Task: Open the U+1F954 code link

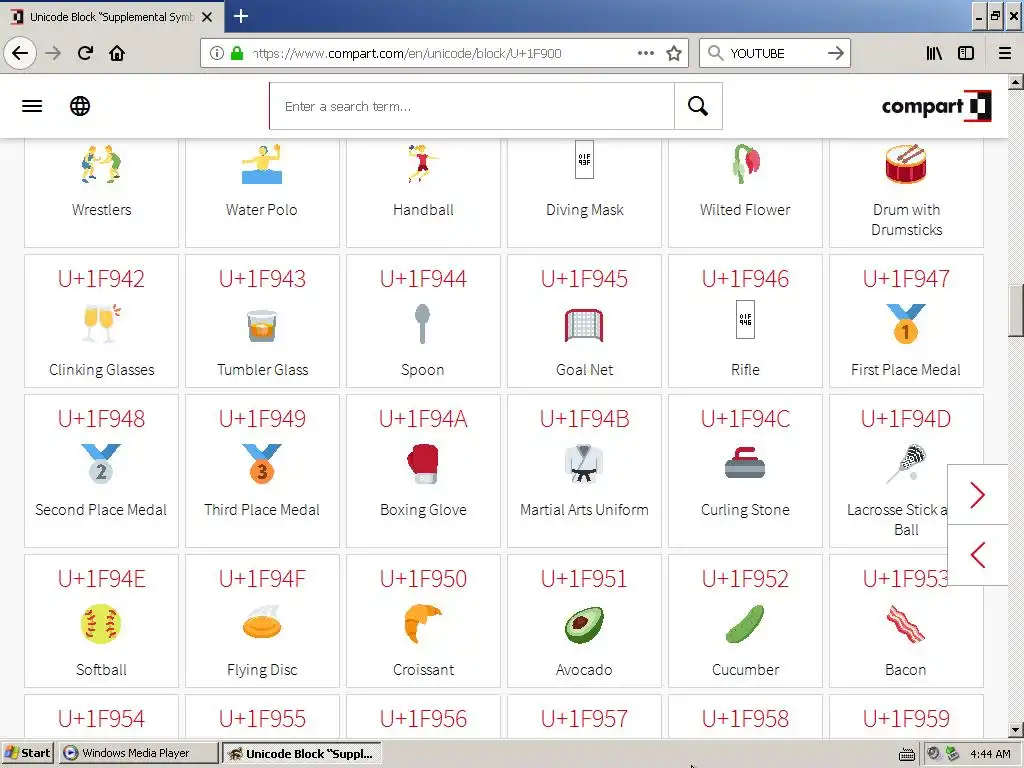Action: tap(101, 719)
